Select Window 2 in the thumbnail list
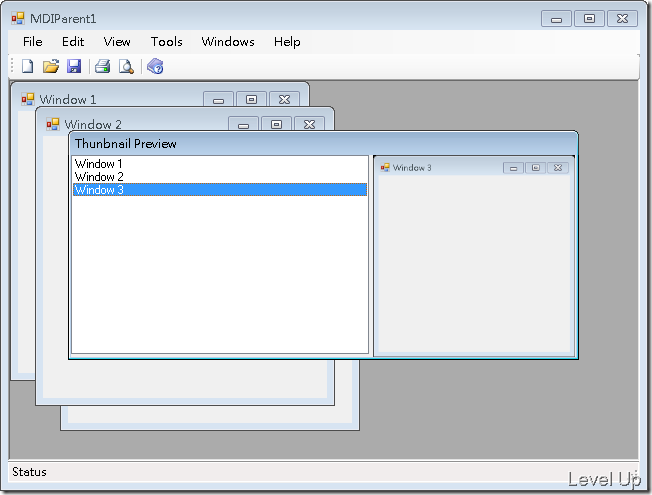Image resolution: width=652 pixels, height=495 pixels. [x=220, y=177]
